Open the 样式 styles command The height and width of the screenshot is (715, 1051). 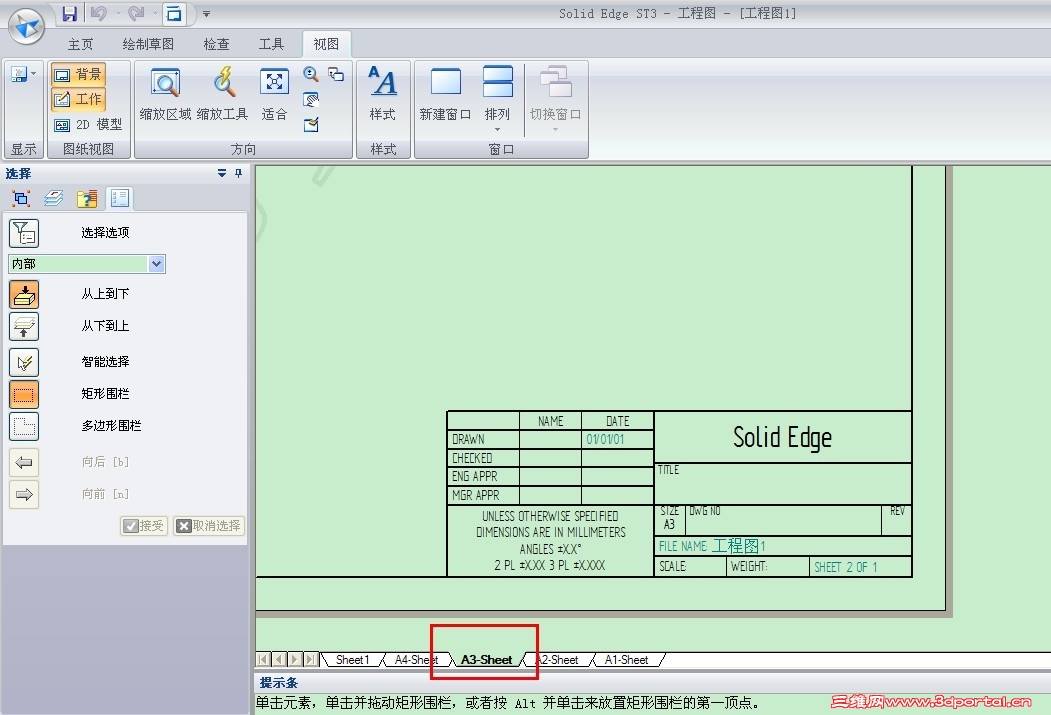click(x=383, y=94)
